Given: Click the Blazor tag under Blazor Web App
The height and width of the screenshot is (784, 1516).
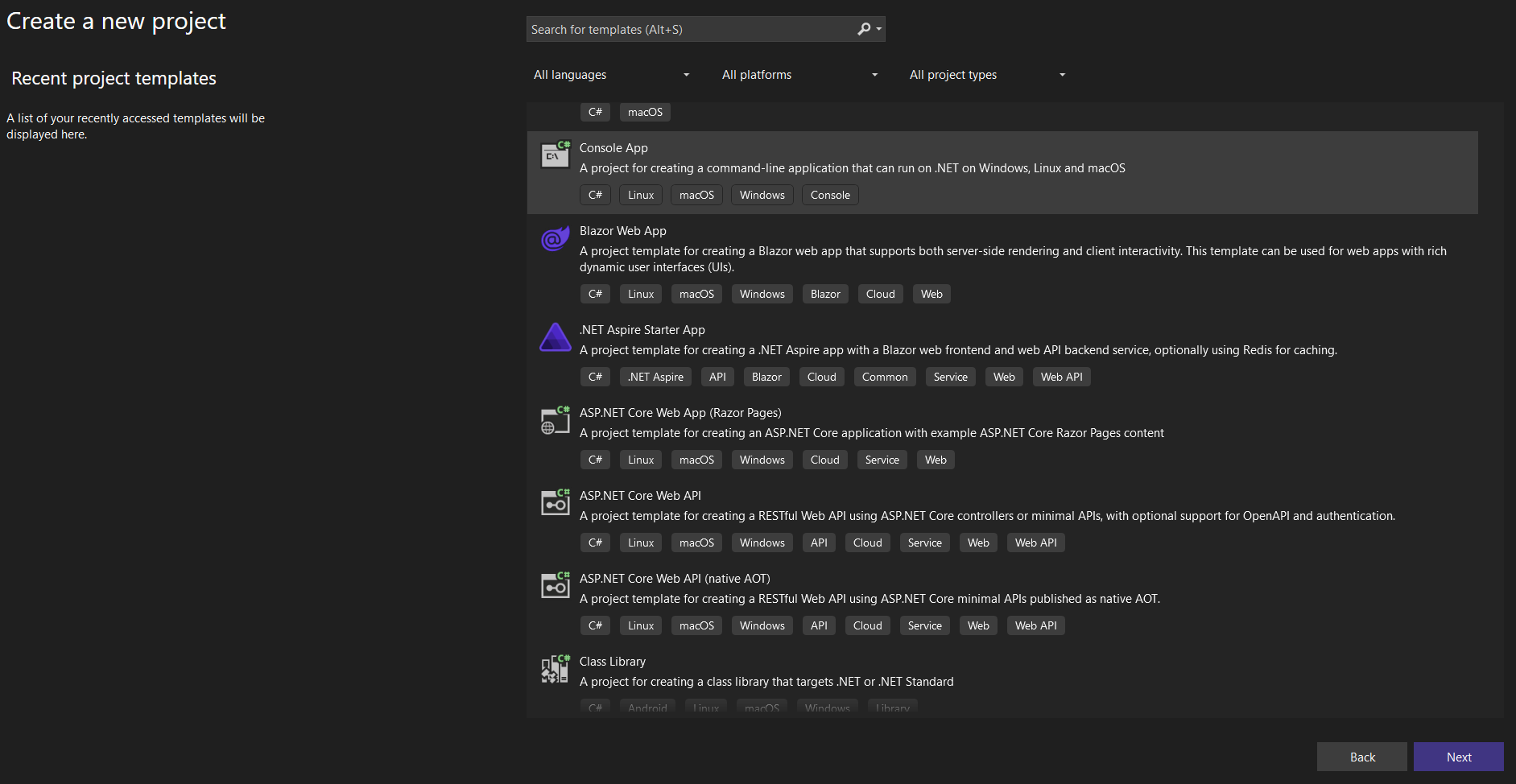Looking at the screenshot, I should click(x=825, y=294).
